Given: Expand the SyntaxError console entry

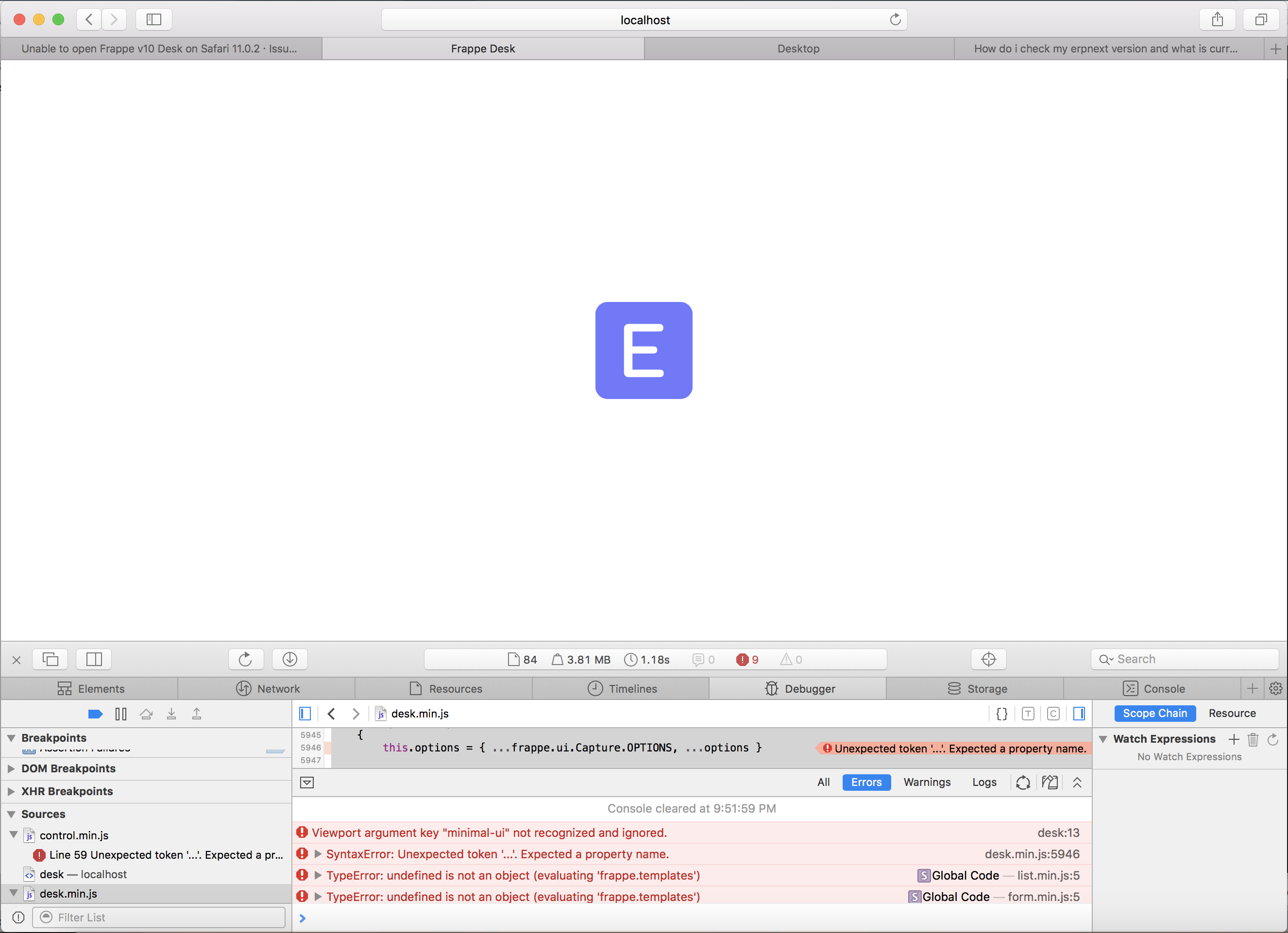Looking at the screenshot, I should click(318, 853).
